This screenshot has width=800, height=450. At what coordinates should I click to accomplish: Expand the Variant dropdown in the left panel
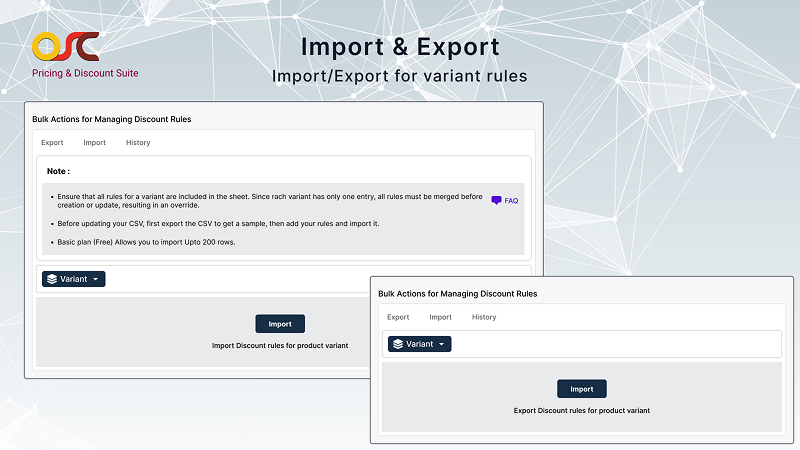73,279
